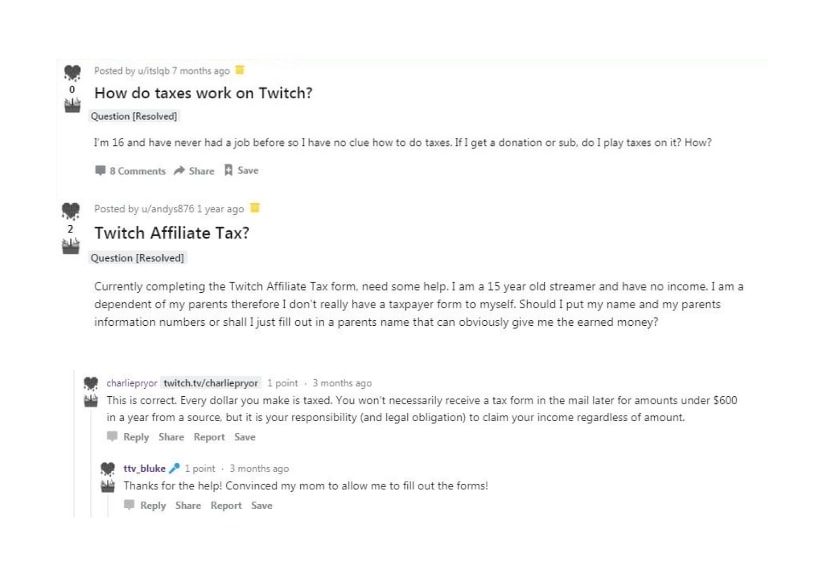Report ttv_bluke's reply
The width and height of the screenshot is (825, 563).
coord(226,505)
